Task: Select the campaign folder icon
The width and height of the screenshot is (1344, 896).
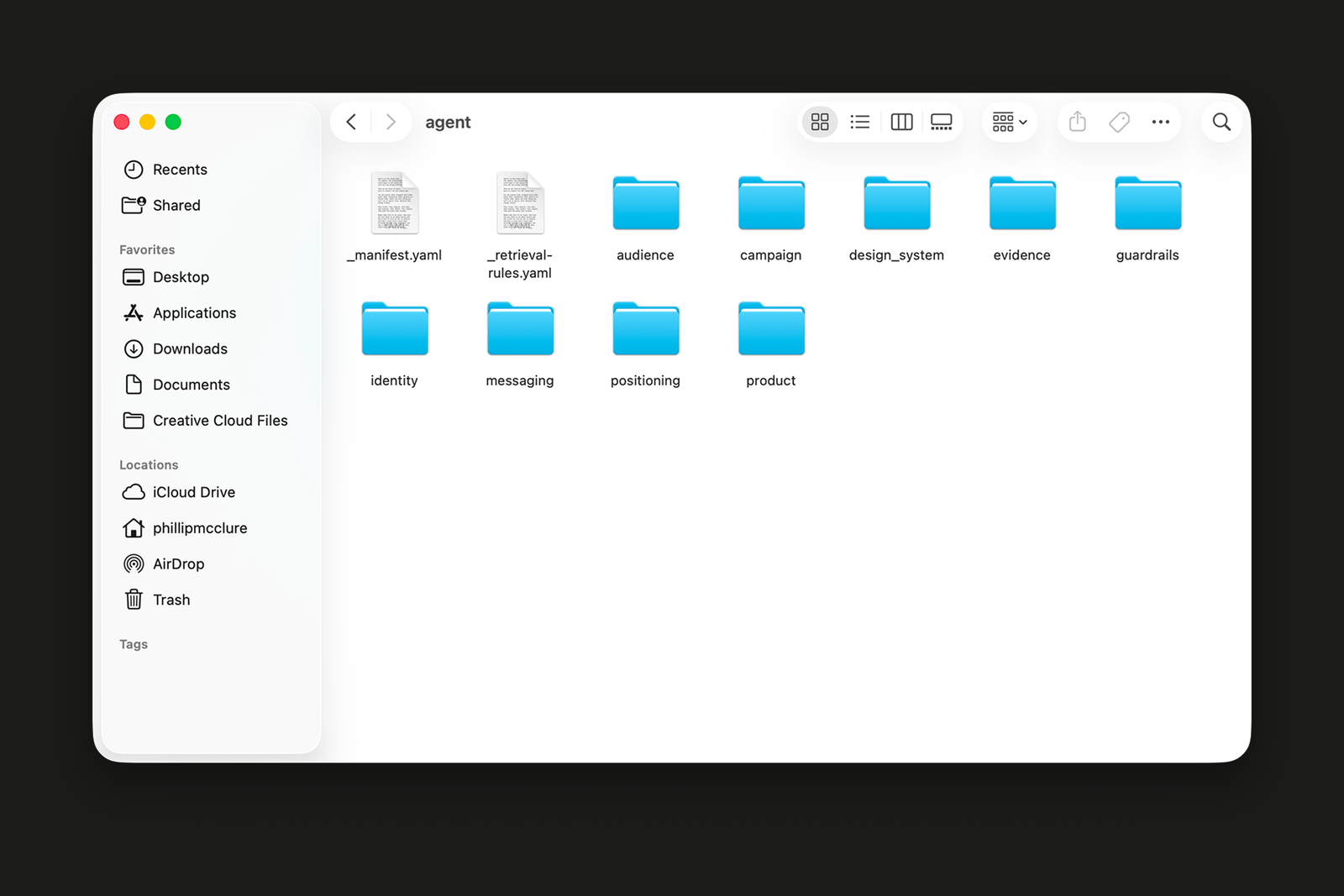Action: click(771, 203)
